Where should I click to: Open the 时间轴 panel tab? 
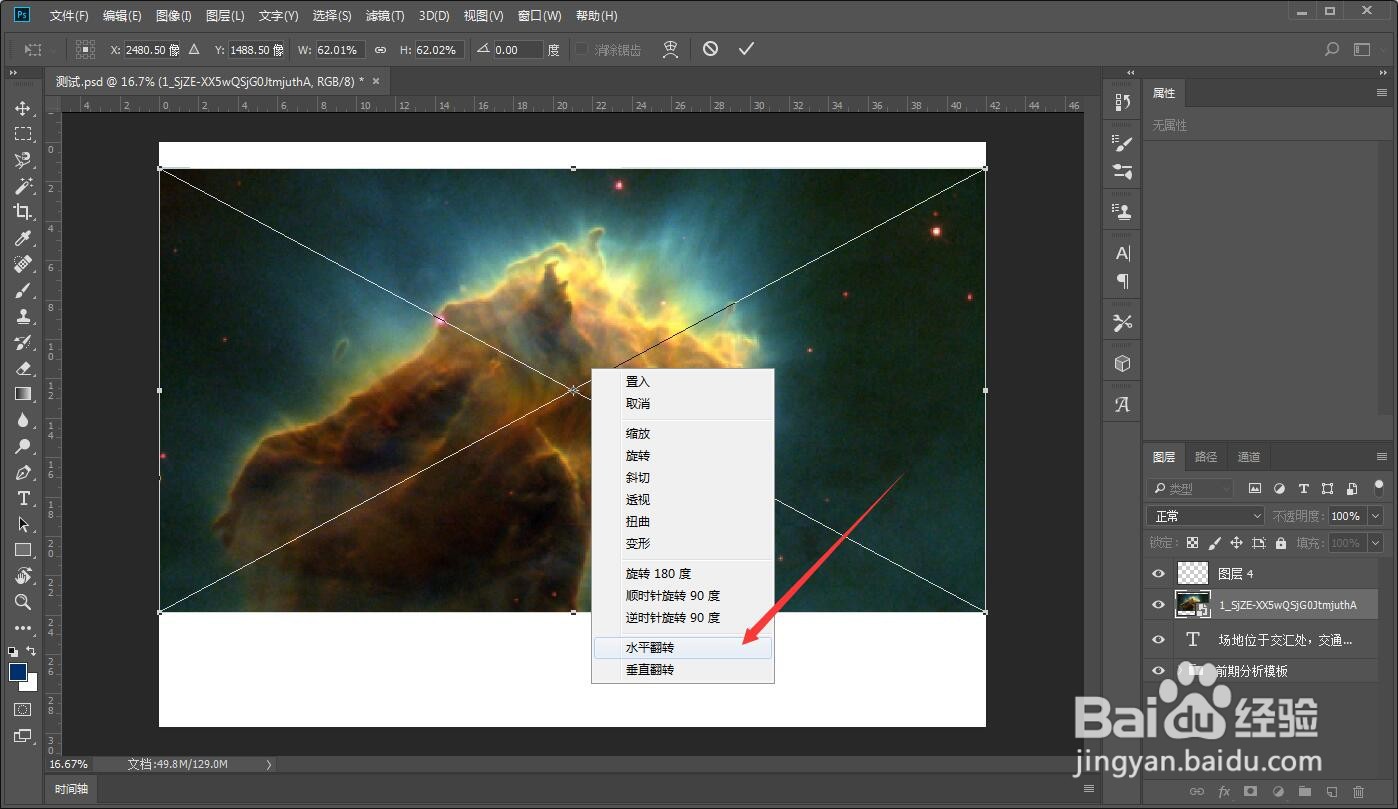click(72, 789)
